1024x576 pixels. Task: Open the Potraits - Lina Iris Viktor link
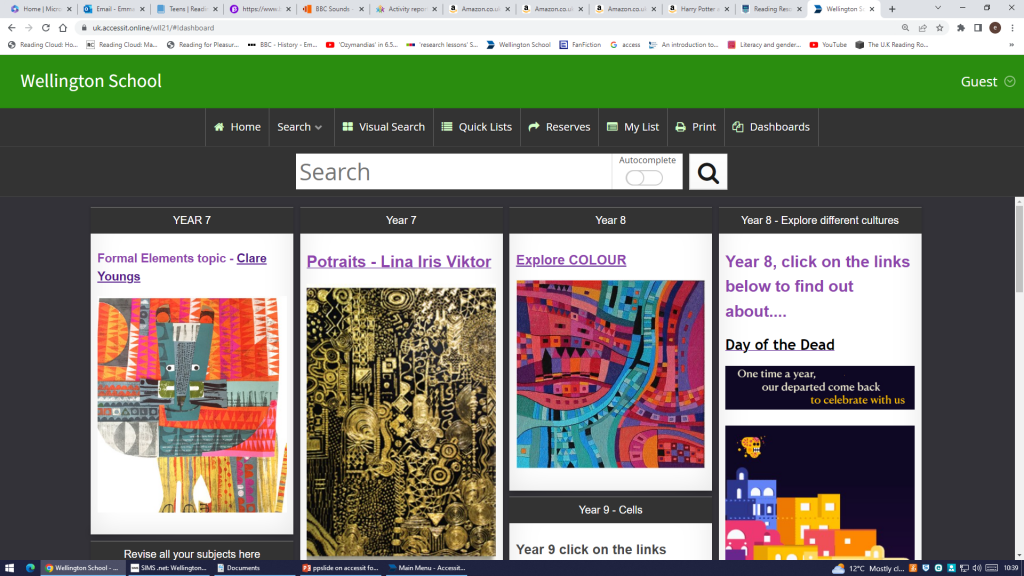pyautogui.click(x=398, y=261)
